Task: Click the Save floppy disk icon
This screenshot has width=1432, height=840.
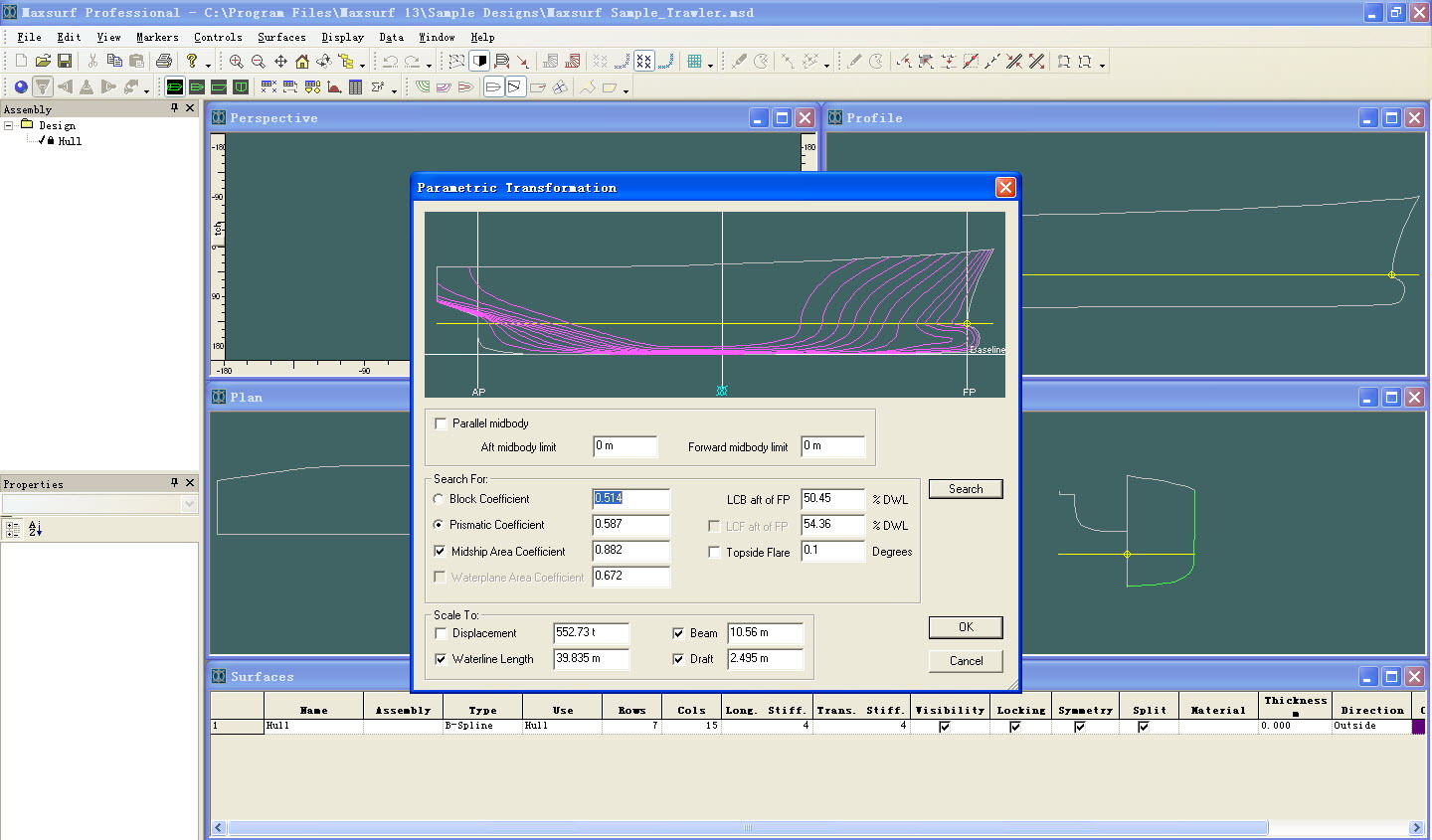Action: (65, 61)
